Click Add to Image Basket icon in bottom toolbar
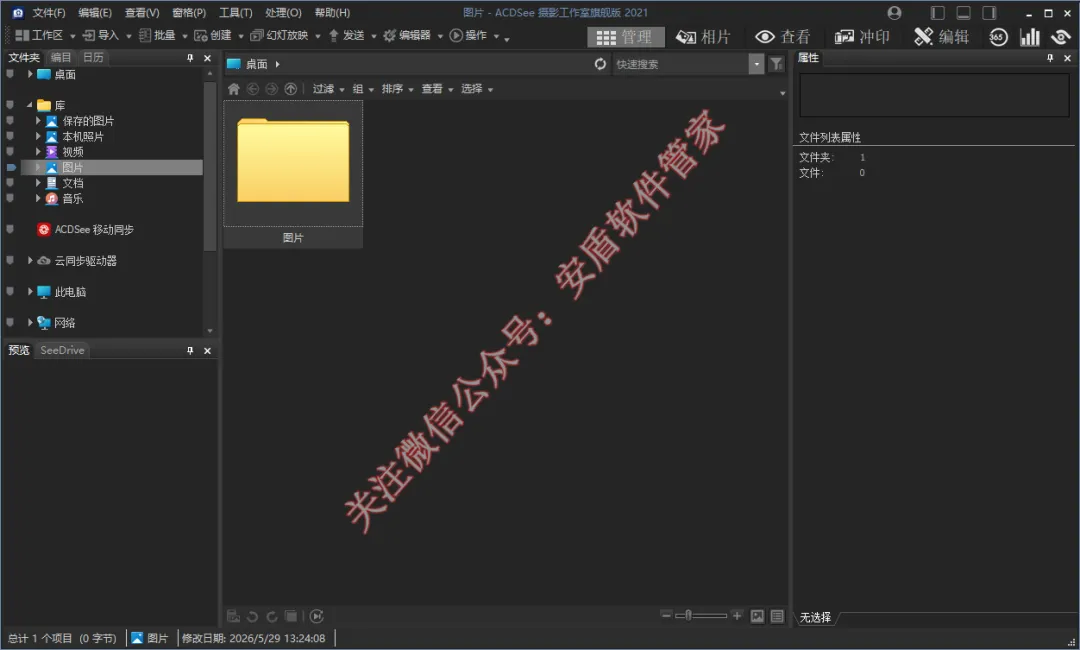This screenshot has height=650, width=1080. [233, 616]
